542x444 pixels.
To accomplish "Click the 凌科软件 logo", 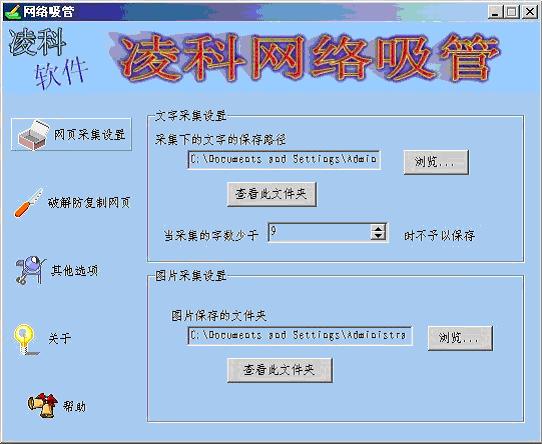I will tap(48, 58).
